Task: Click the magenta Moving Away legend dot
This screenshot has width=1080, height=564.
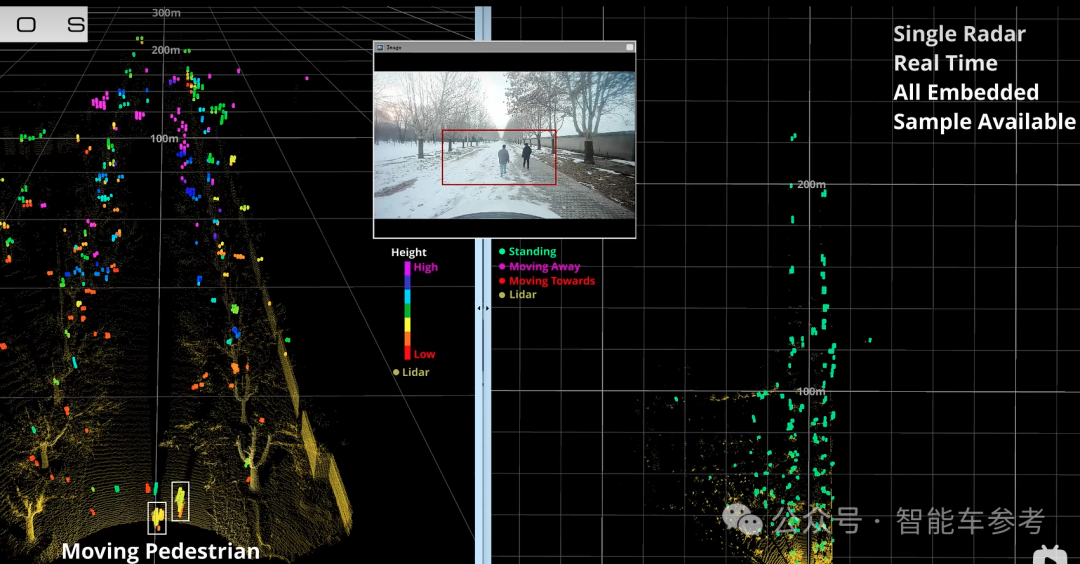Action: pyautogui.click(x=502, y=267)
